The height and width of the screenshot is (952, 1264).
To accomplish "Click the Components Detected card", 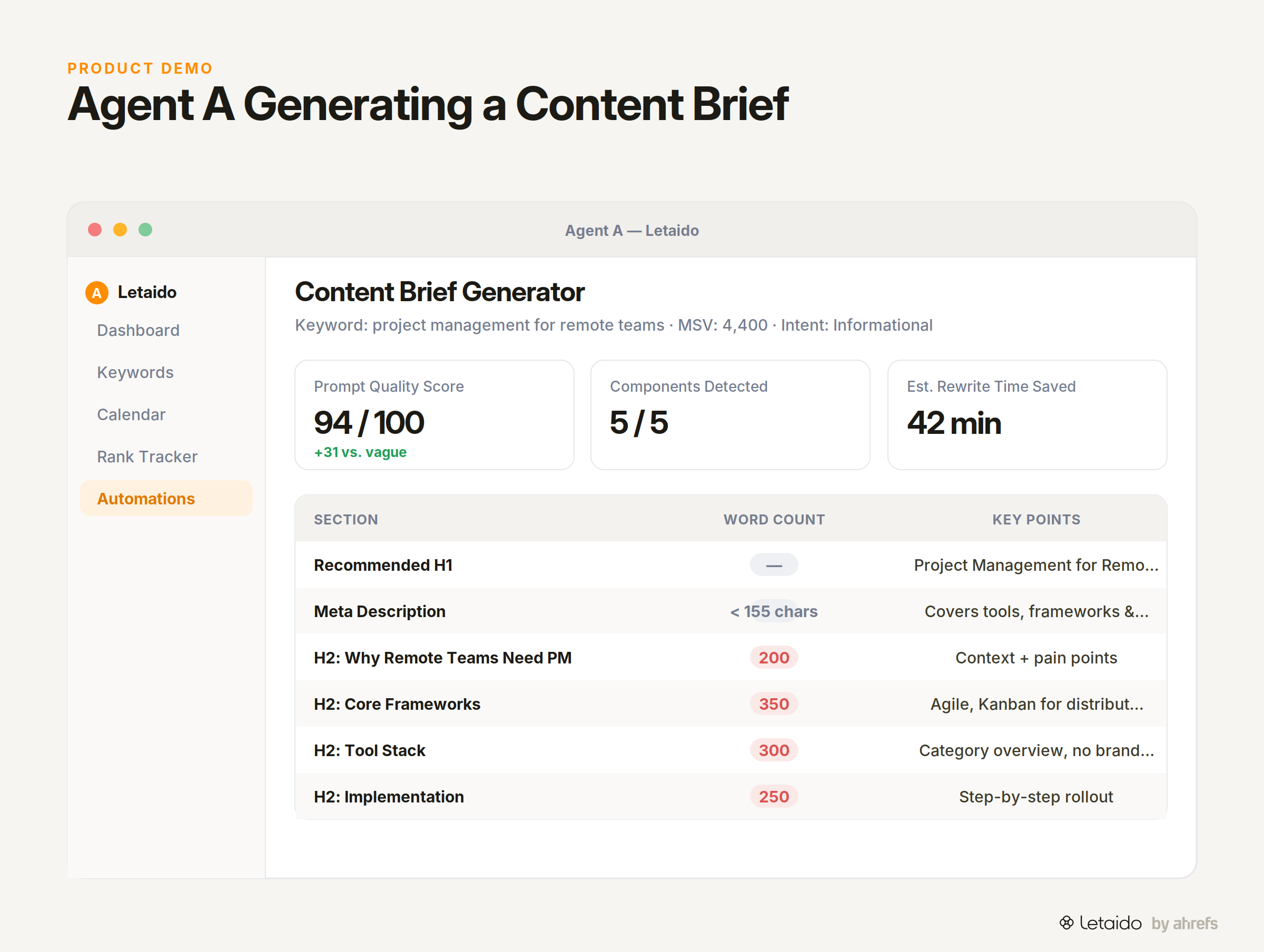I will [x=730, y=415].
